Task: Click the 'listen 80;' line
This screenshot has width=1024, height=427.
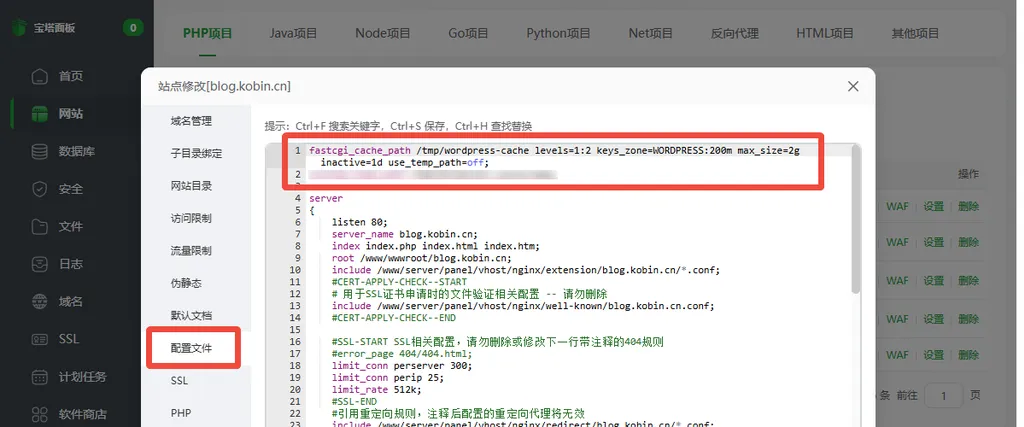Action: coord(360,222)
